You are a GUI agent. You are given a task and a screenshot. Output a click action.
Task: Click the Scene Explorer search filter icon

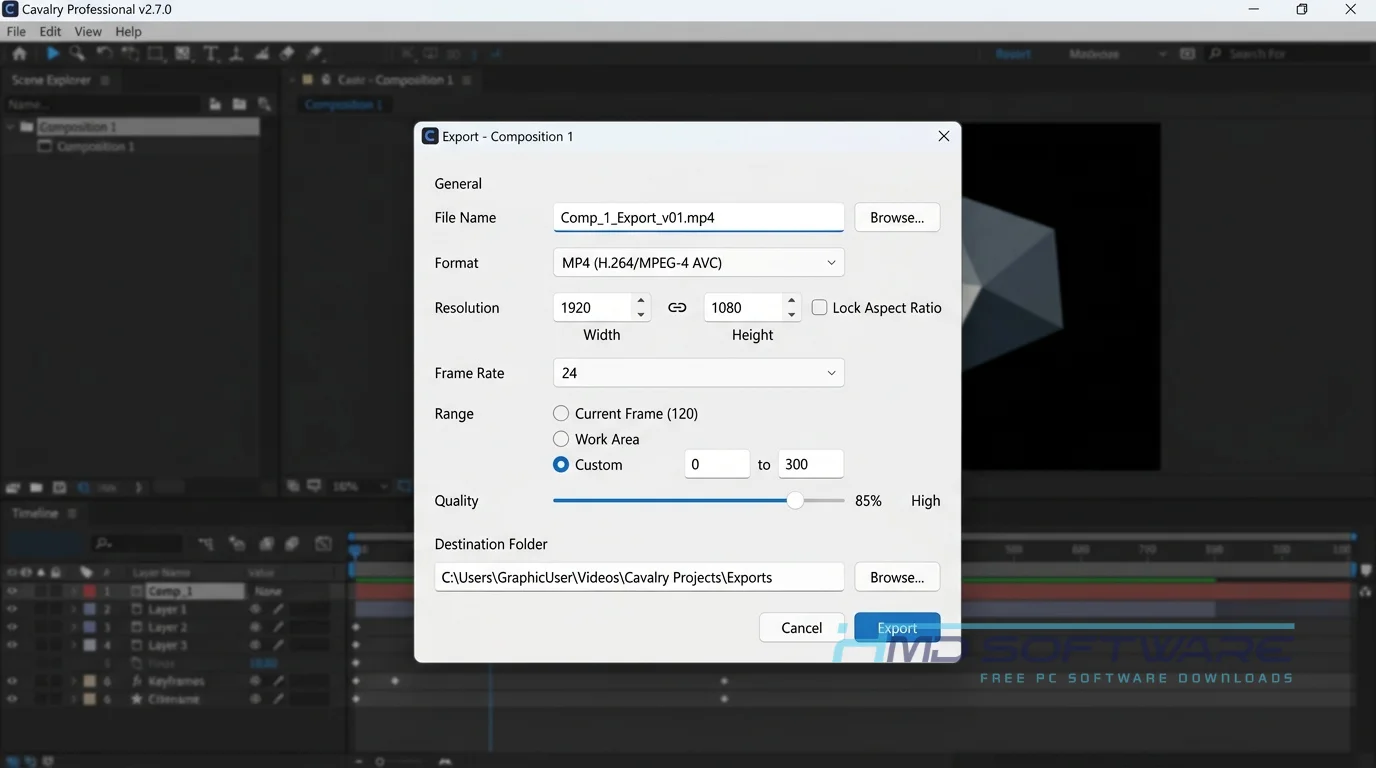coord(264,104)
